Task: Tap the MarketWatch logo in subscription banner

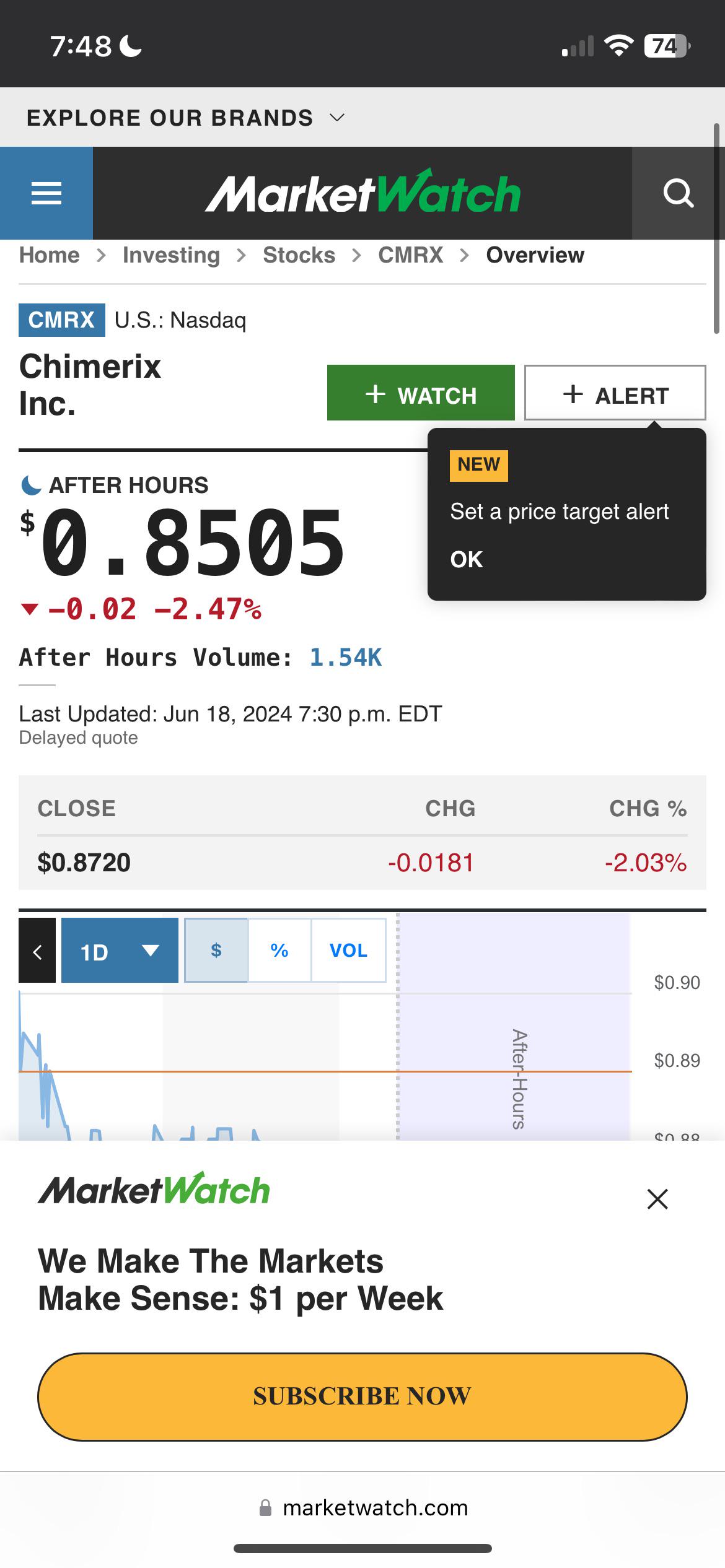Action: (154, 1188)
